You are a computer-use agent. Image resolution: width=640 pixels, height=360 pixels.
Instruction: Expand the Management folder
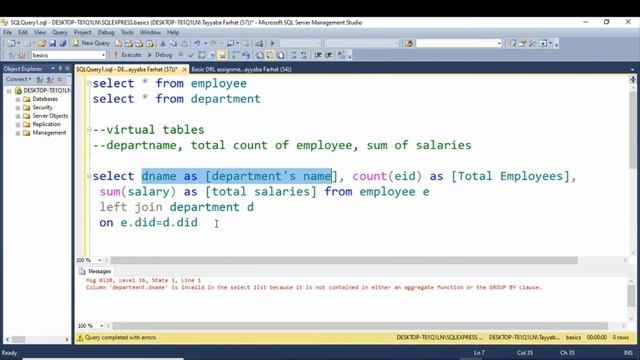[18, 133]
